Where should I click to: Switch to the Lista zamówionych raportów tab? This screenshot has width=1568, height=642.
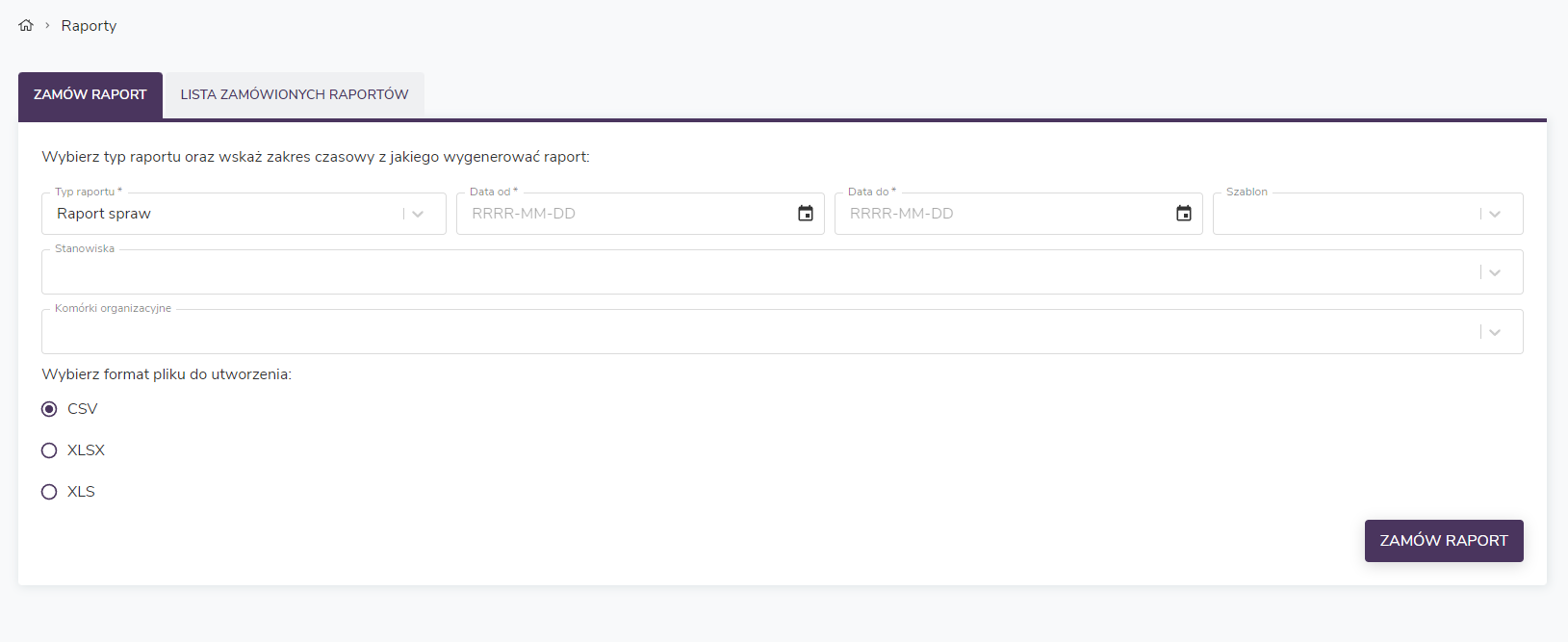[x=295, y=94]
